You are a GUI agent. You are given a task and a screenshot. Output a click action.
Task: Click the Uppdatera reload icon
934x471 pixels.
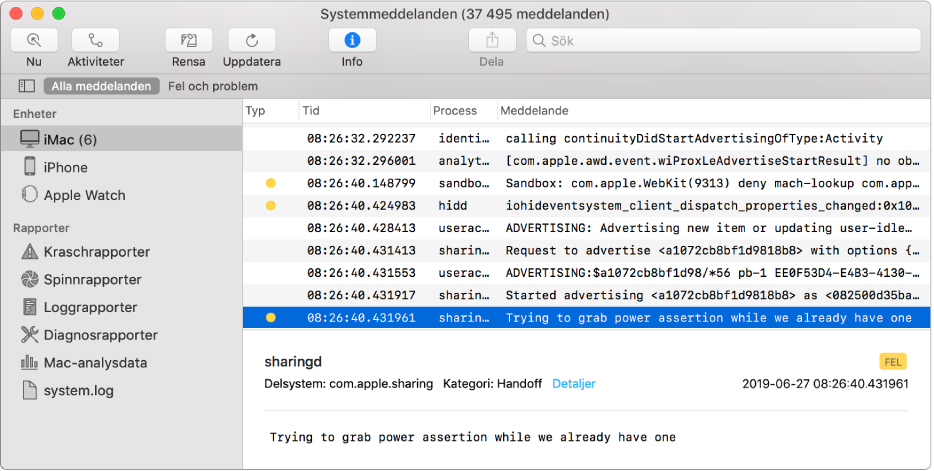tap(252, 40)
